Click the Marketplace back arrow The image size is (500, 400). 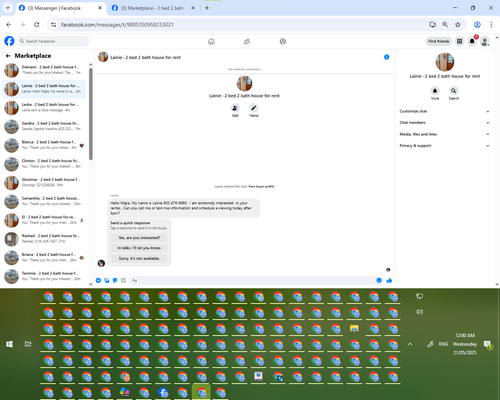[8, 56]
